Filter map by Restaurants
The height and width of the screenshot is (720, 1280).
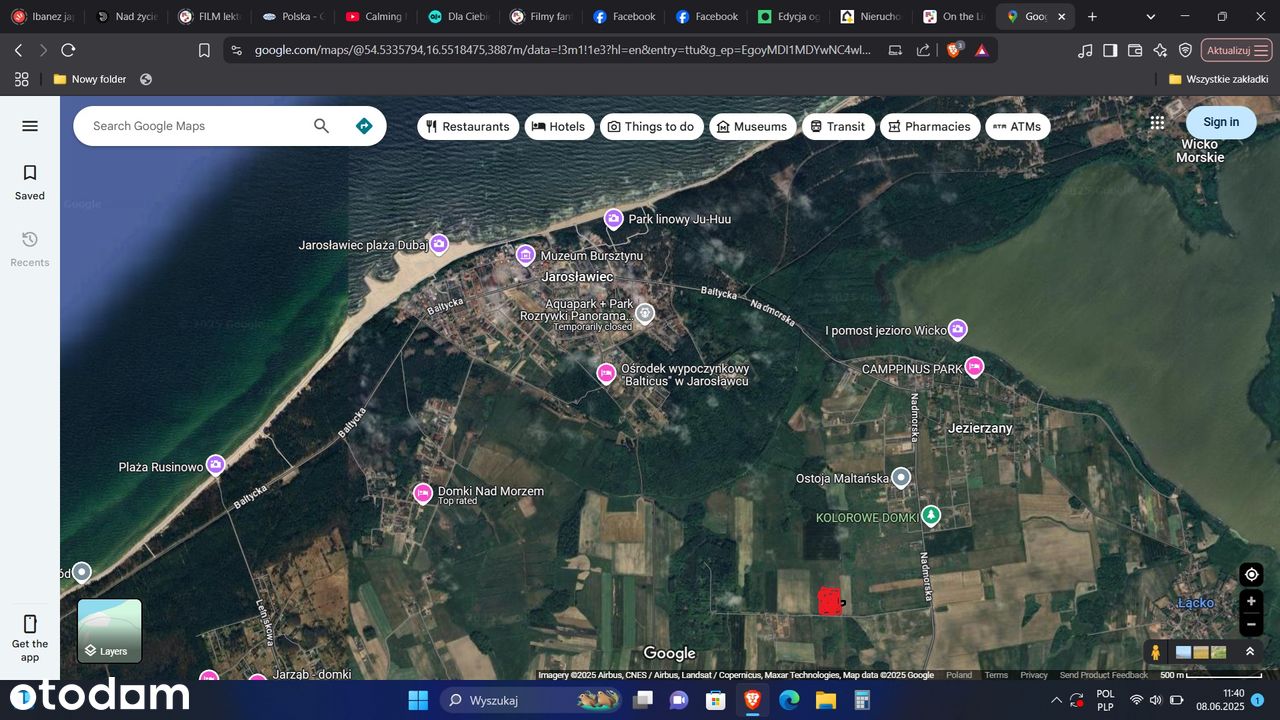(468, 126)
